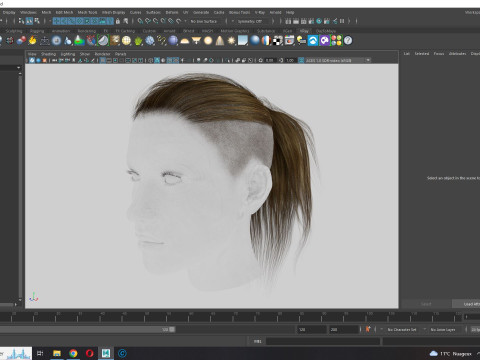480x360 pixels.
Task: Click the cone-shaped IES light shelf icon
Action: click(219, 41)
